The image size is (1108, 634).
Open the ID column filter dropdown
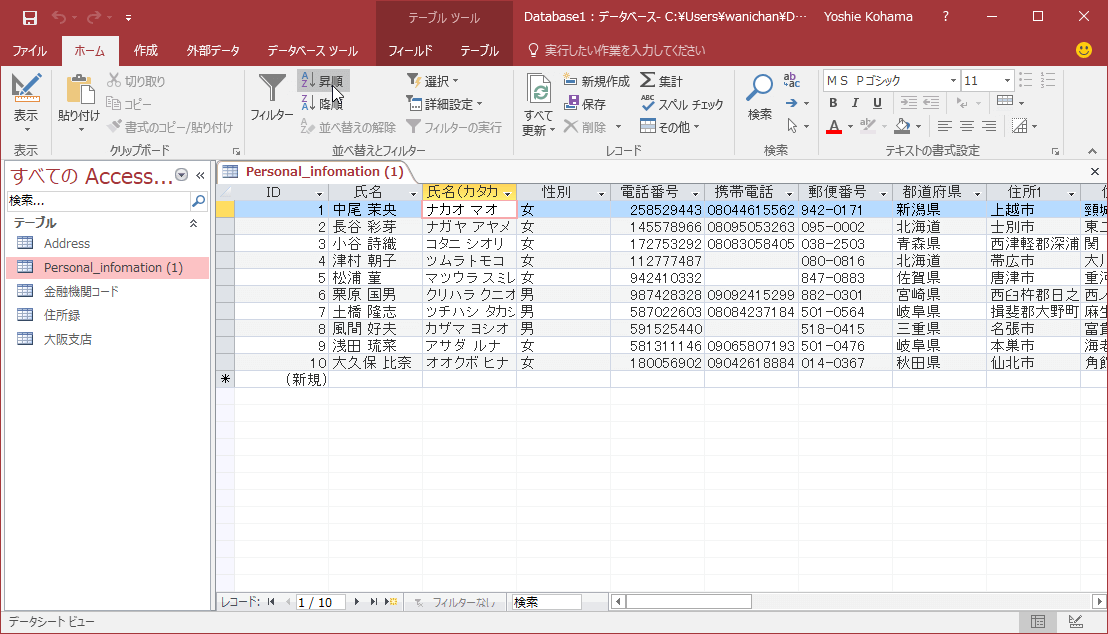tap(319, 193)
